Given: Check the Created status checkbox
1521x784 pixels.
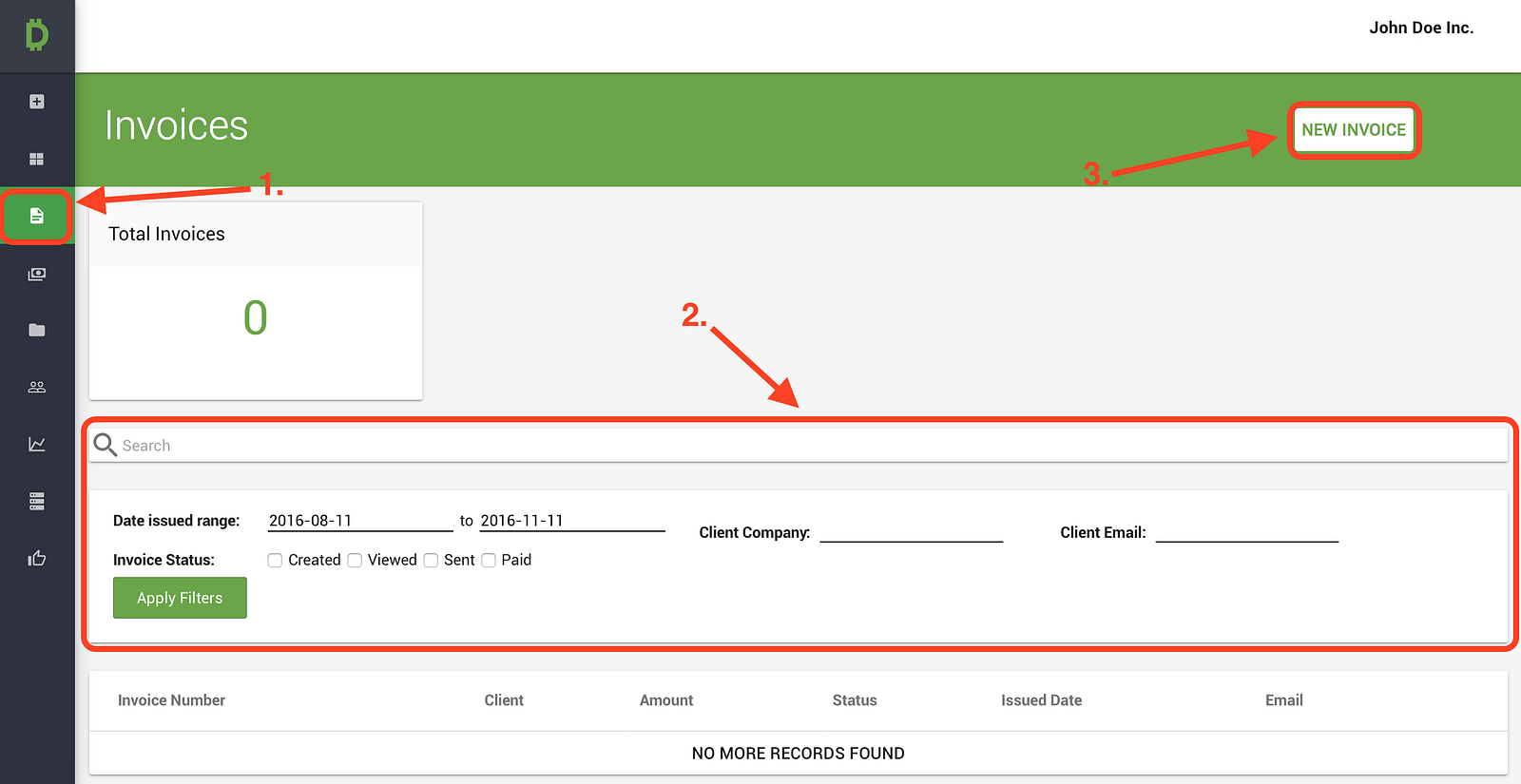Looking at the screenshot, I should [275, 560].
